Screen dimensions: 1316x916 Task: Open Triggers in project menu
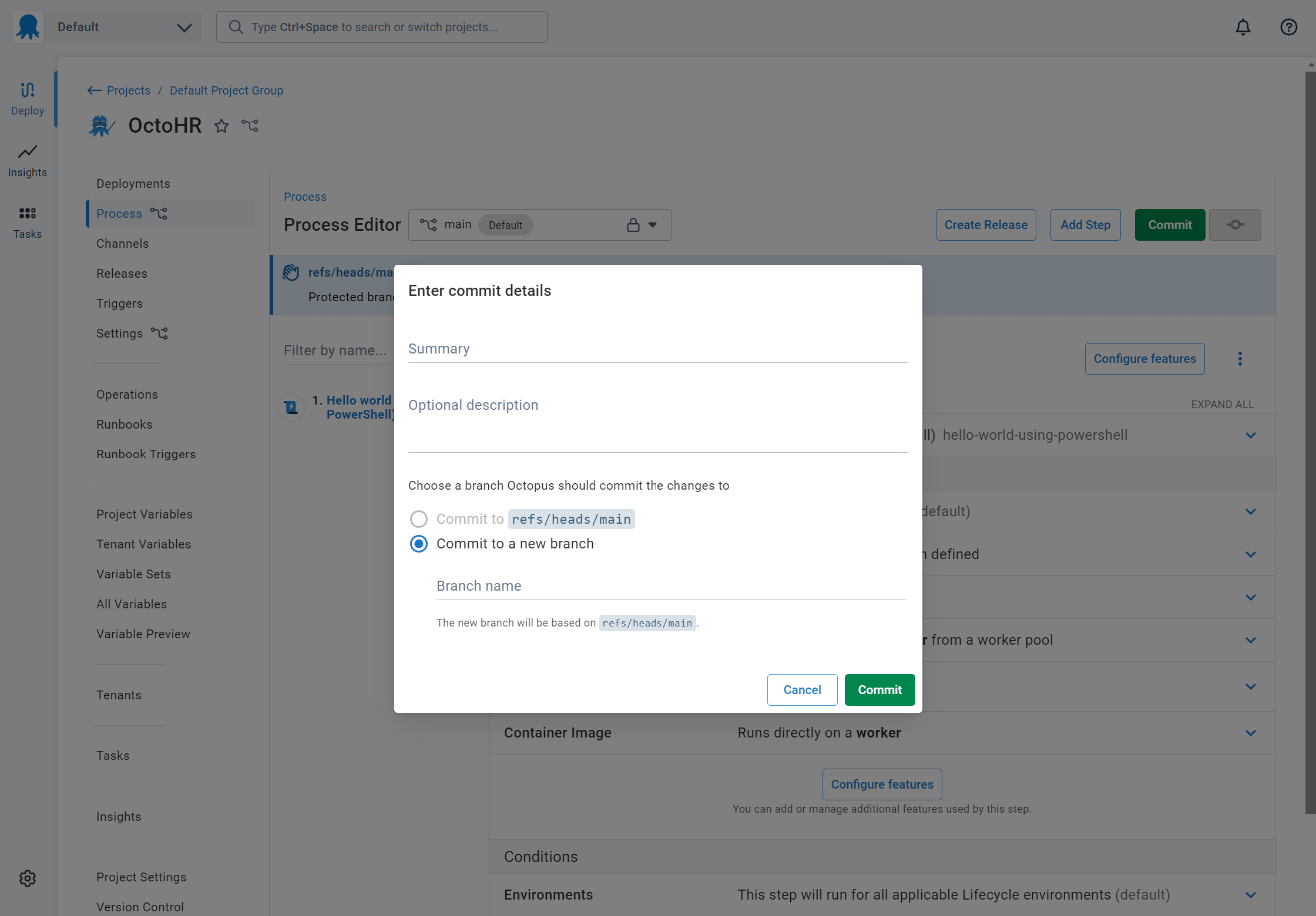click(x=119, y=304)
